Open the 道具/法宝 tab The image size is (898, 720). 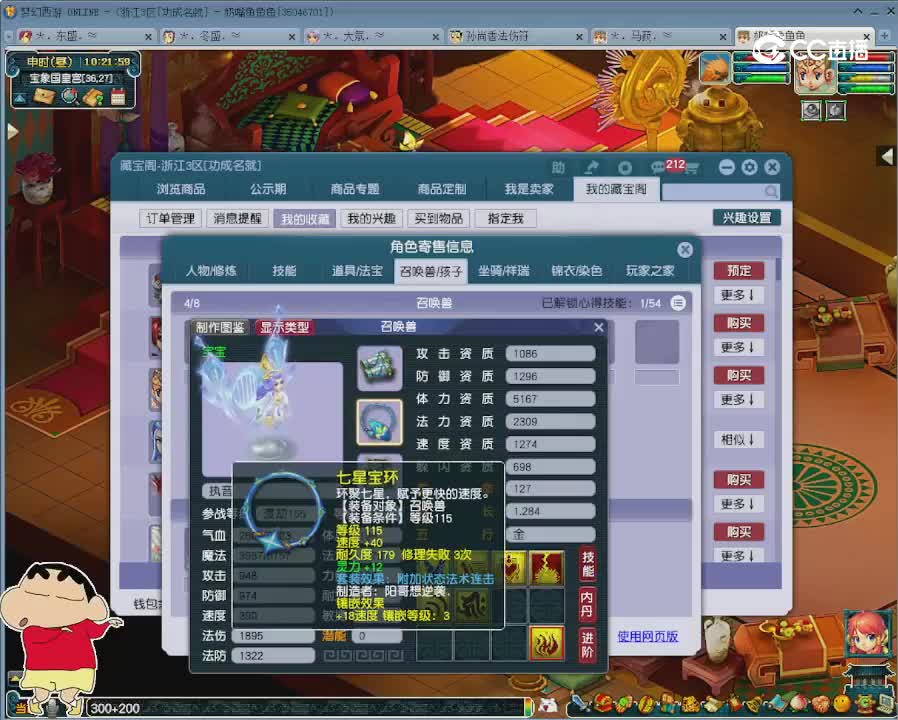click(357, 271)
